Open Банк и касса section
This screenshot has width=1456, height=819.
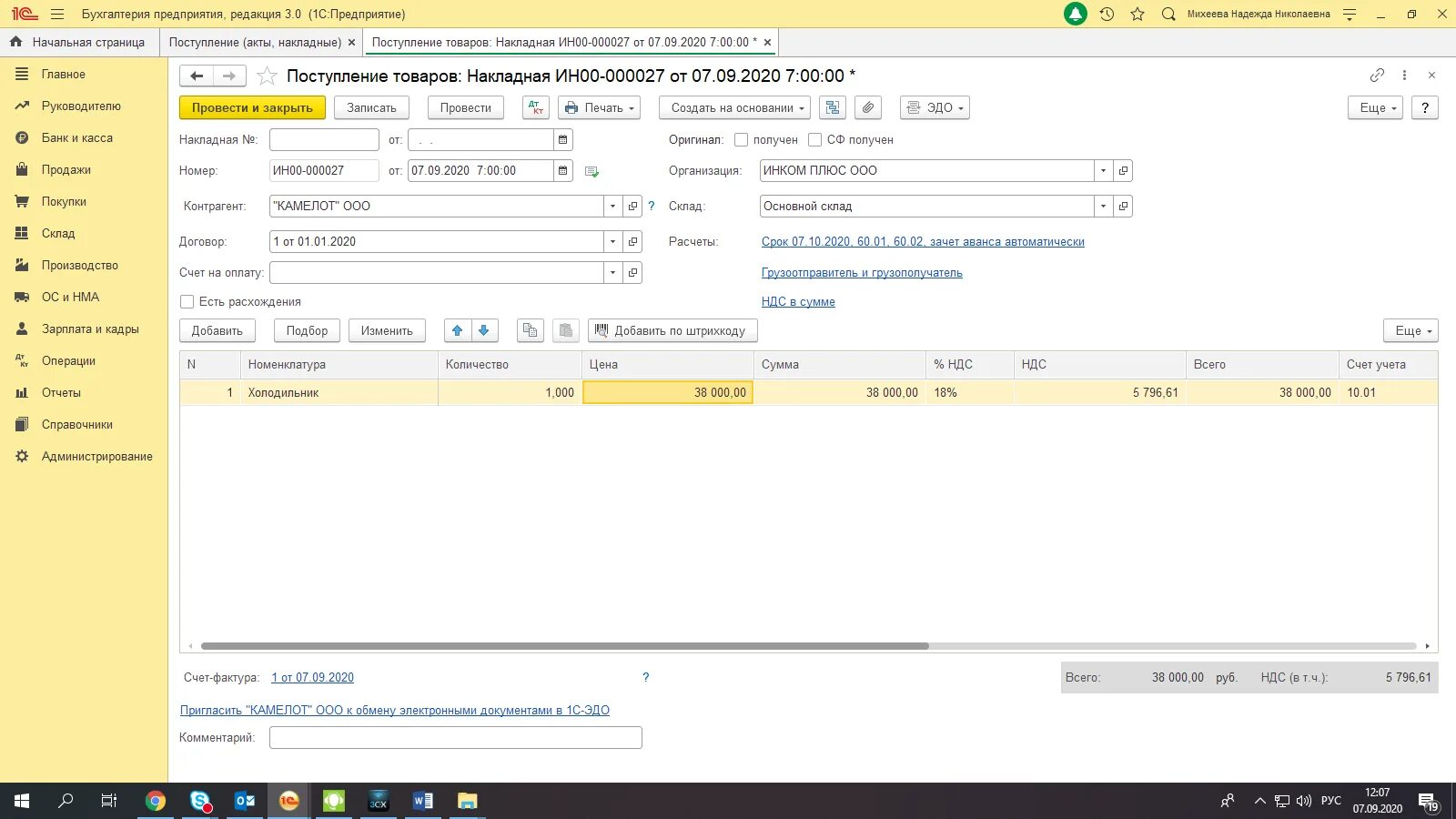[x=77, y=138]
